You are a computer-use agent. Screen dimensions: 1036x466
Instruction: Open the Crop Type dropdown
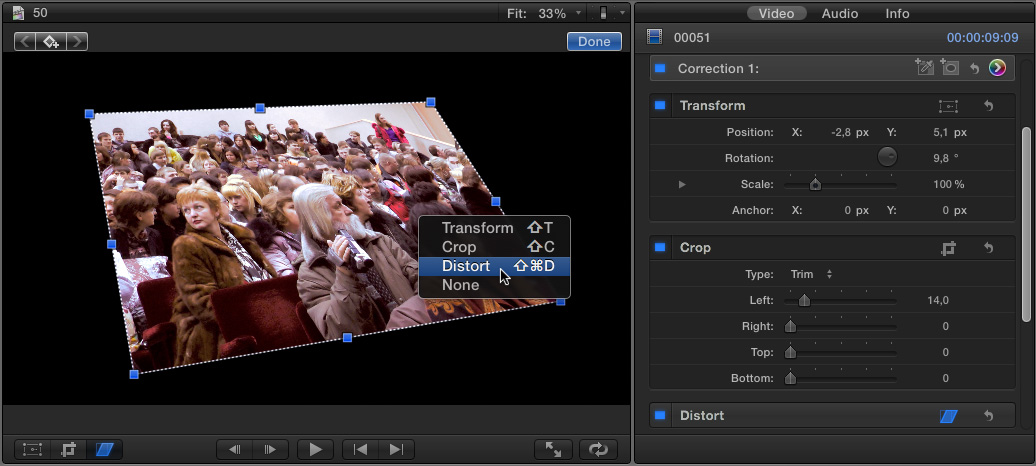pos(811,274)
